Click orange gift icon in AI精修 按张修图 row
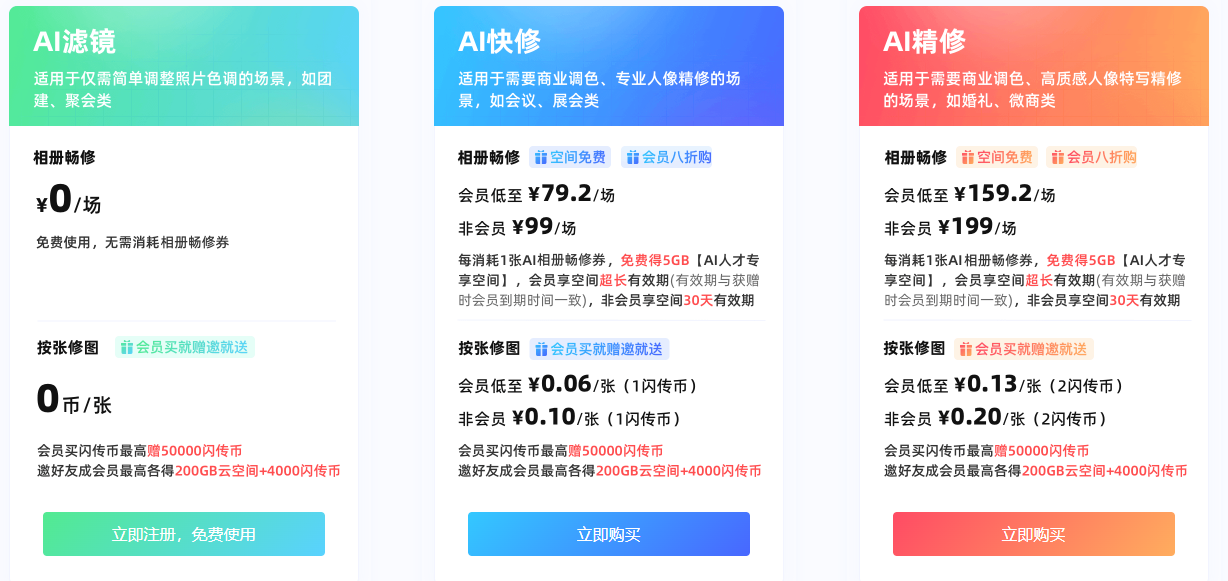This screenshot has width=1228, height=581. [x=966, y=349]
